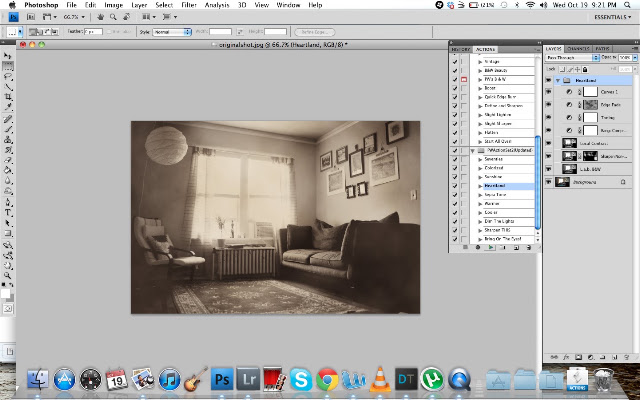
Task: Click the Refine Edge button
Action: [315, 32]
